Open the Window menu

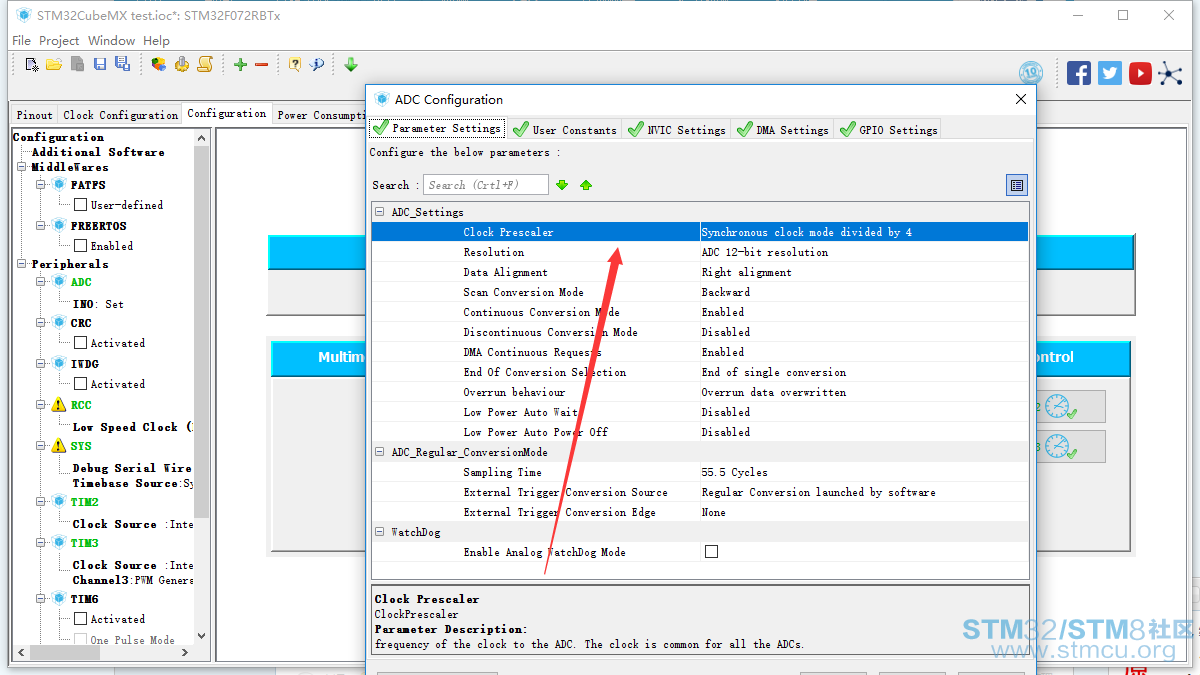point(111,41)
